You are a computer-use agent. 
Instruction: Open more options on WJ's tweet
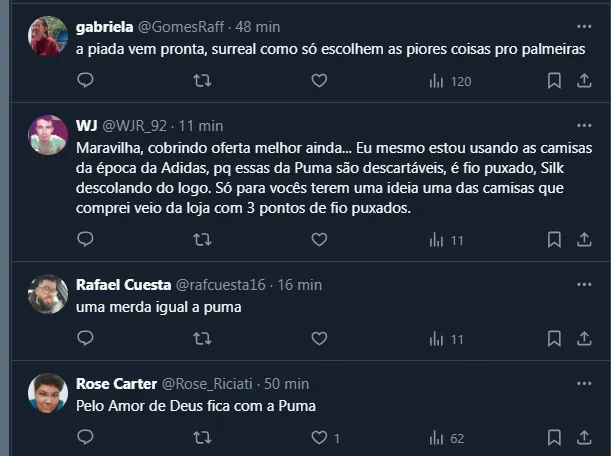tap(584, 126)
